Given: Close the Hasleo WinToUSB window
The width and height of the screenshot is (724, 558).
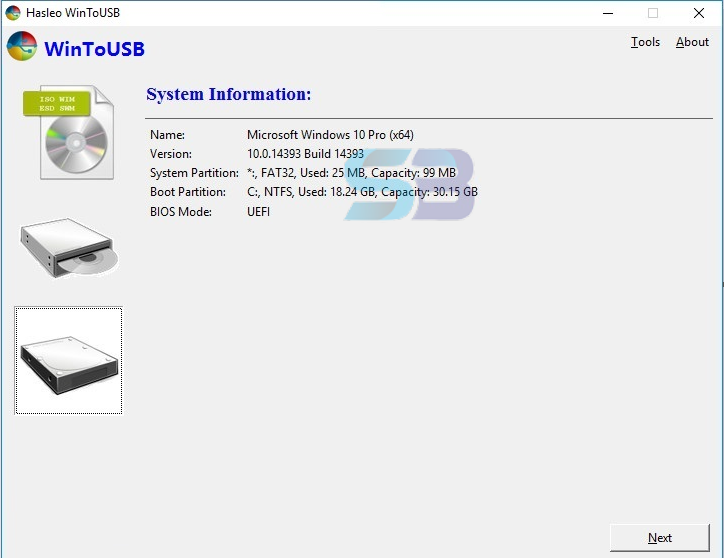Looking at the screenshot, I should point(699,13).
